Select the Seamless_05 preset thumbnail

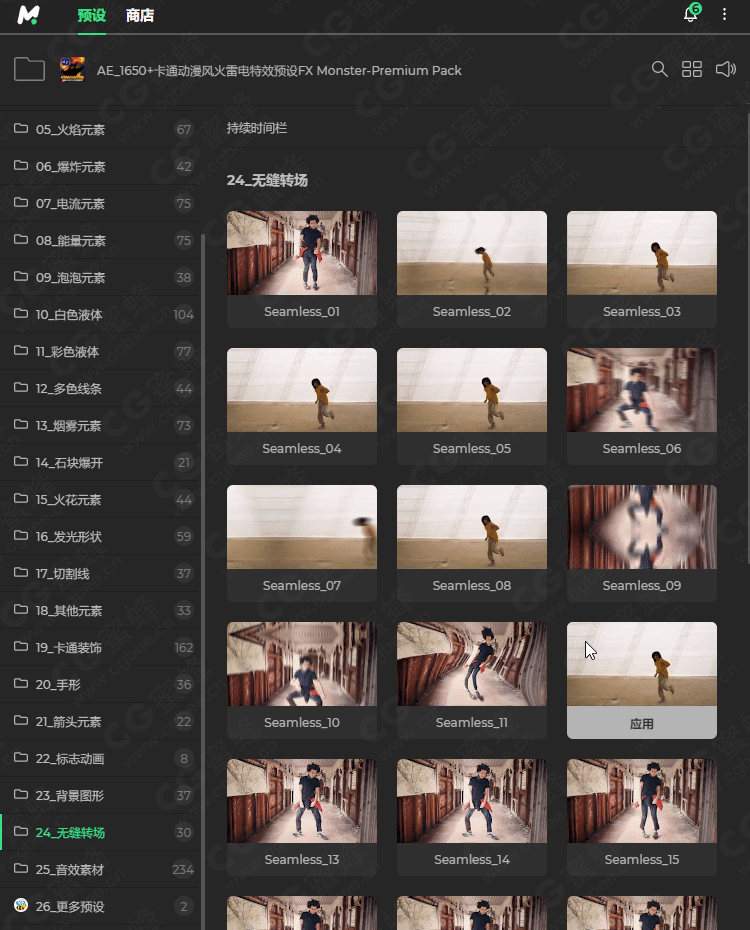point(471,390)
